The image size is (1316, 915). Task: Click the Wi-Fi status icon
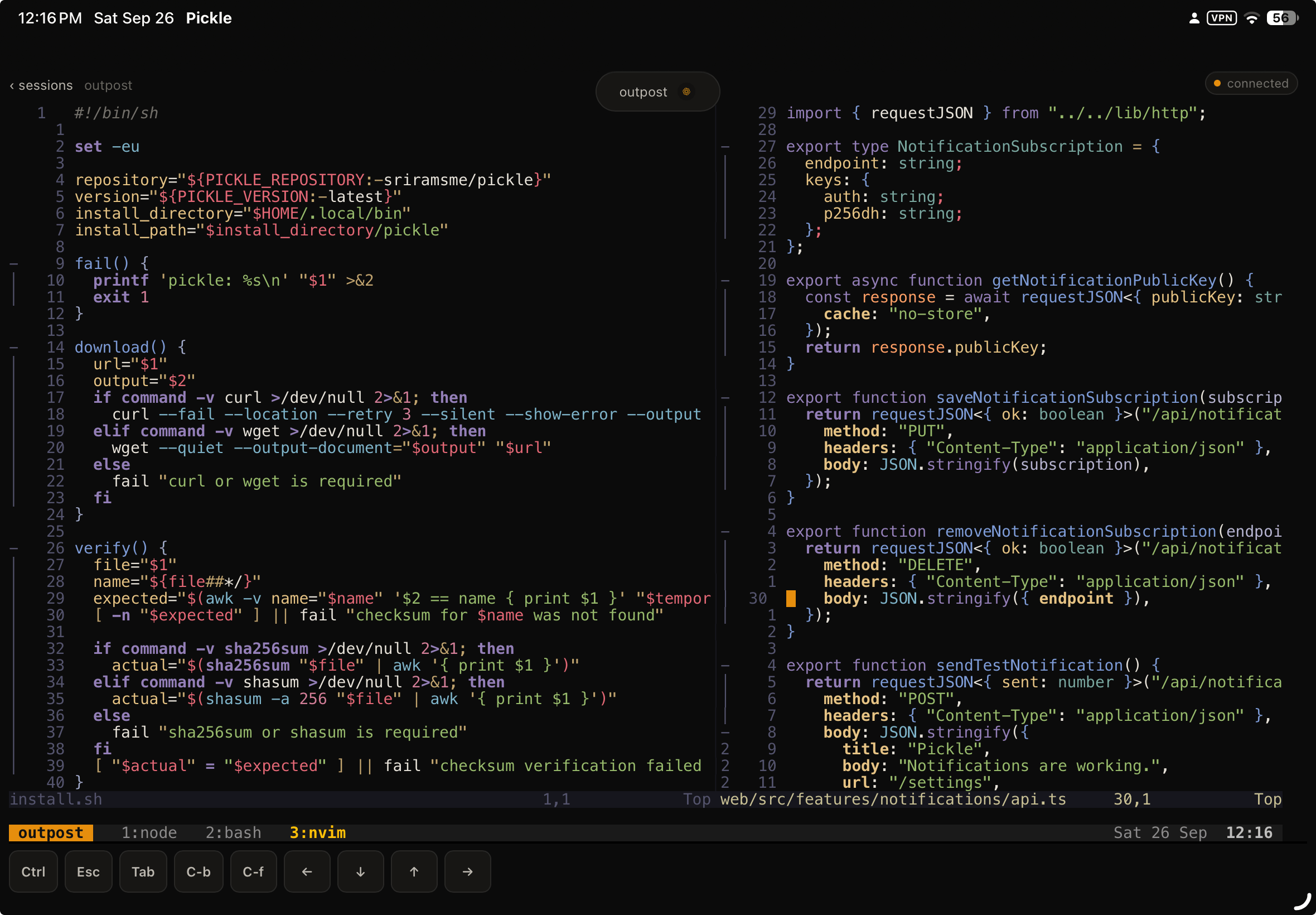tap(1252, 18)
